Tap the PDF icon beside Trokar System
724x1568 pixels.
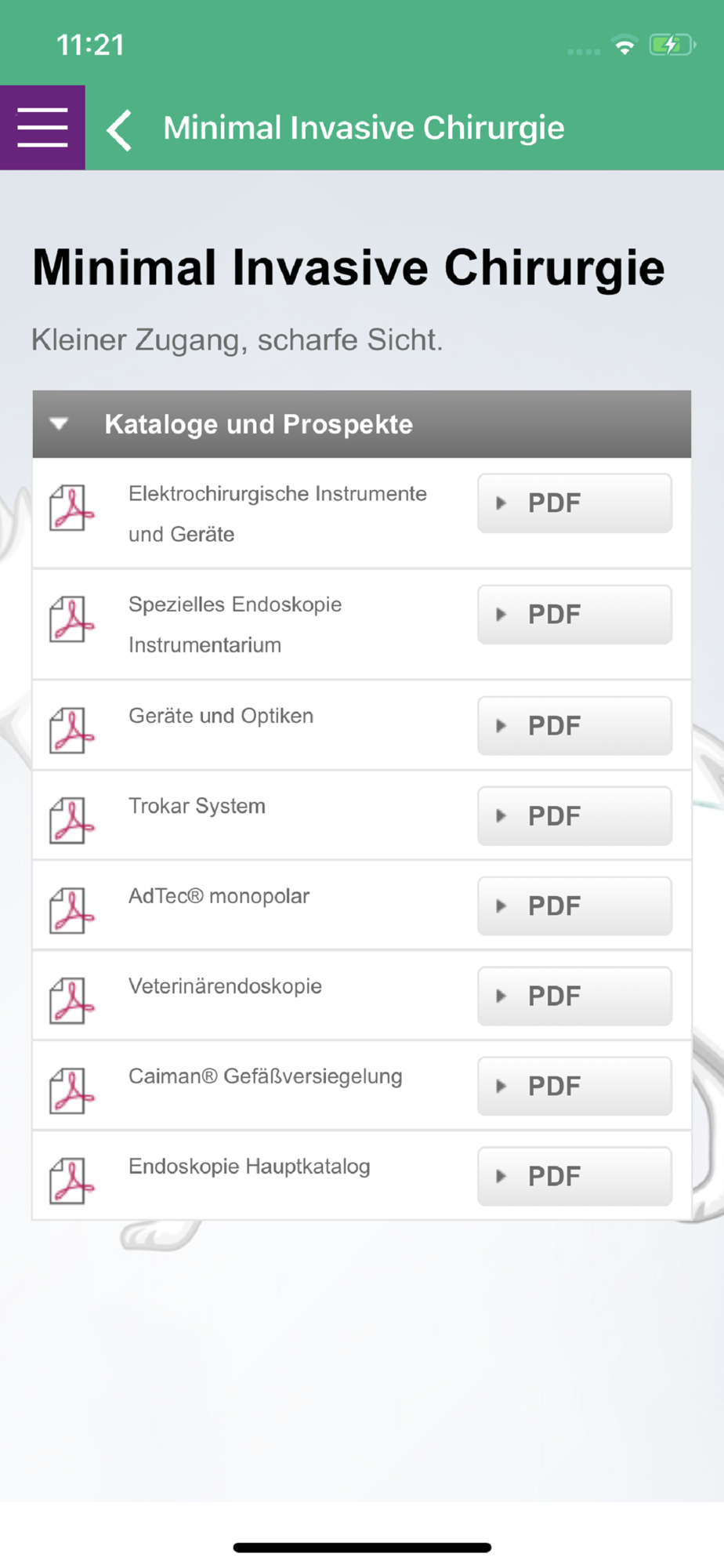click(71, 821)
